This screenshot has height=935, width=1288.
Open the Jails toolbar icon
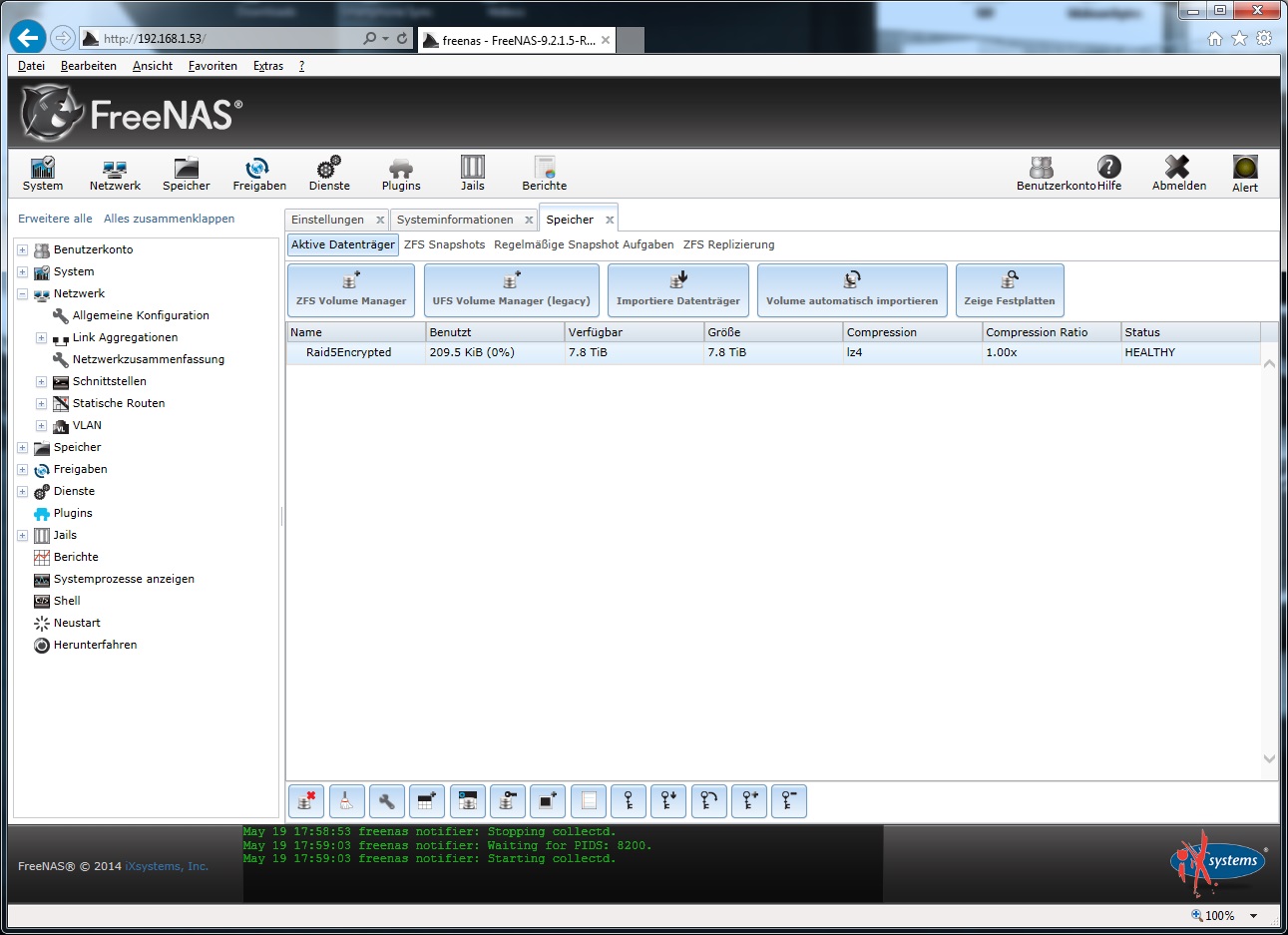click(x=473, y=174)
